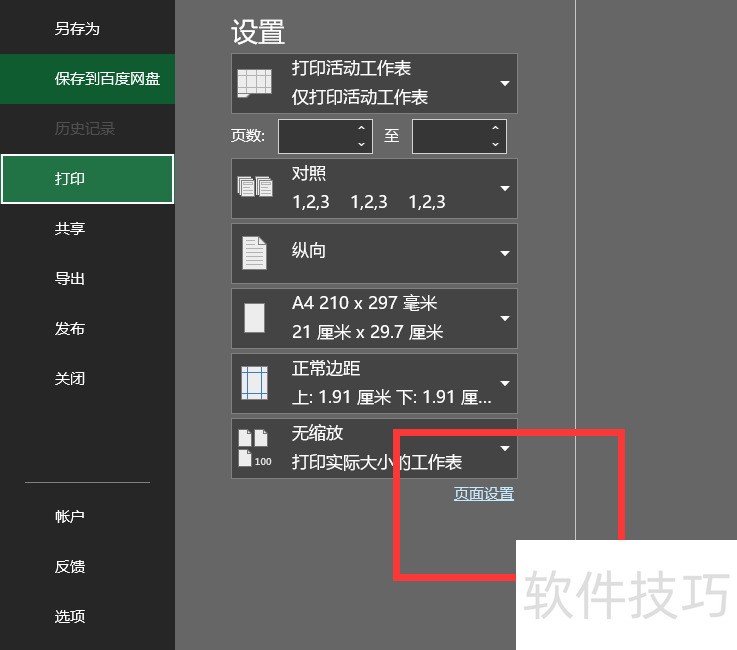Select the 打印 tab in the sidebar
The image size is (737, 650).
point(87,179)
